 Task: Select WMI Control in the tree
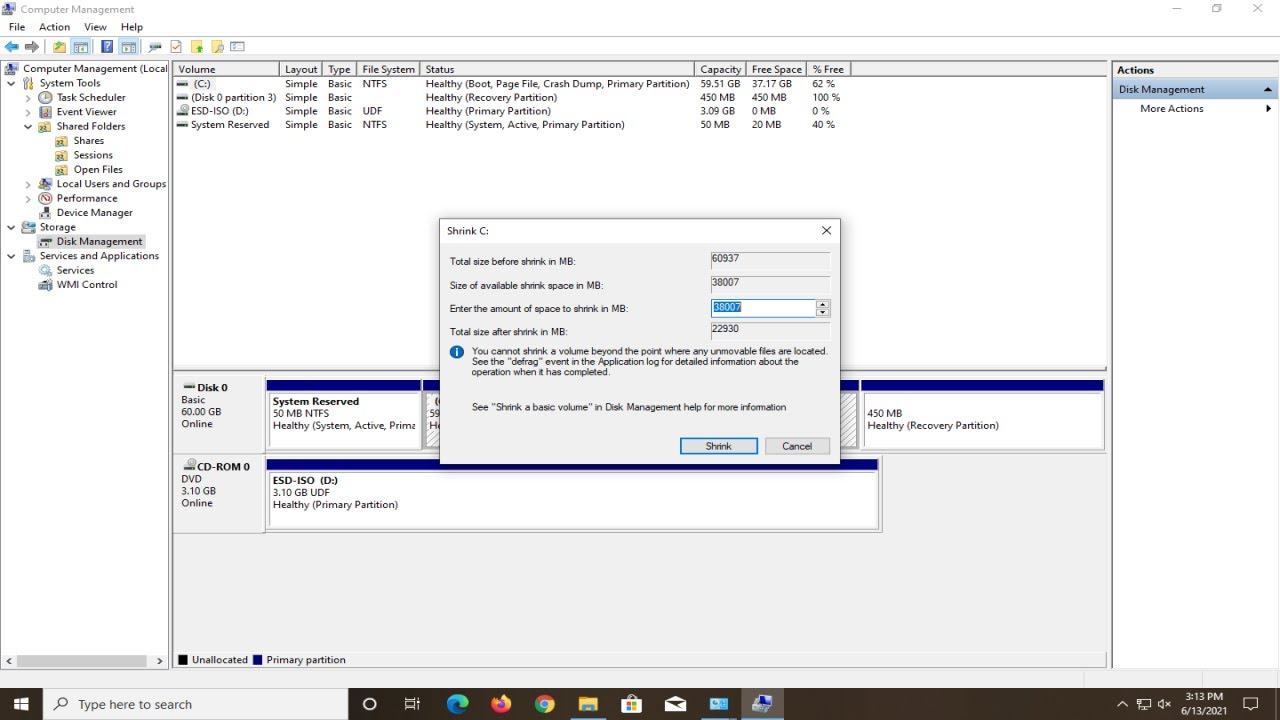87,285
